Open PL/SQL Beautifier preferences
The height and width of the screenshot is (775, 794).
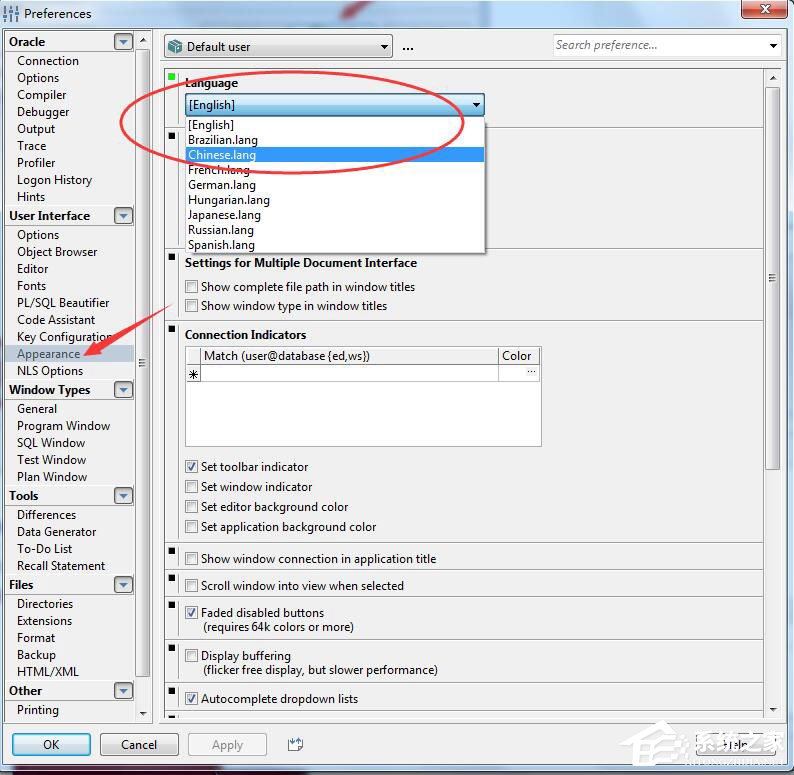(63, 302)
